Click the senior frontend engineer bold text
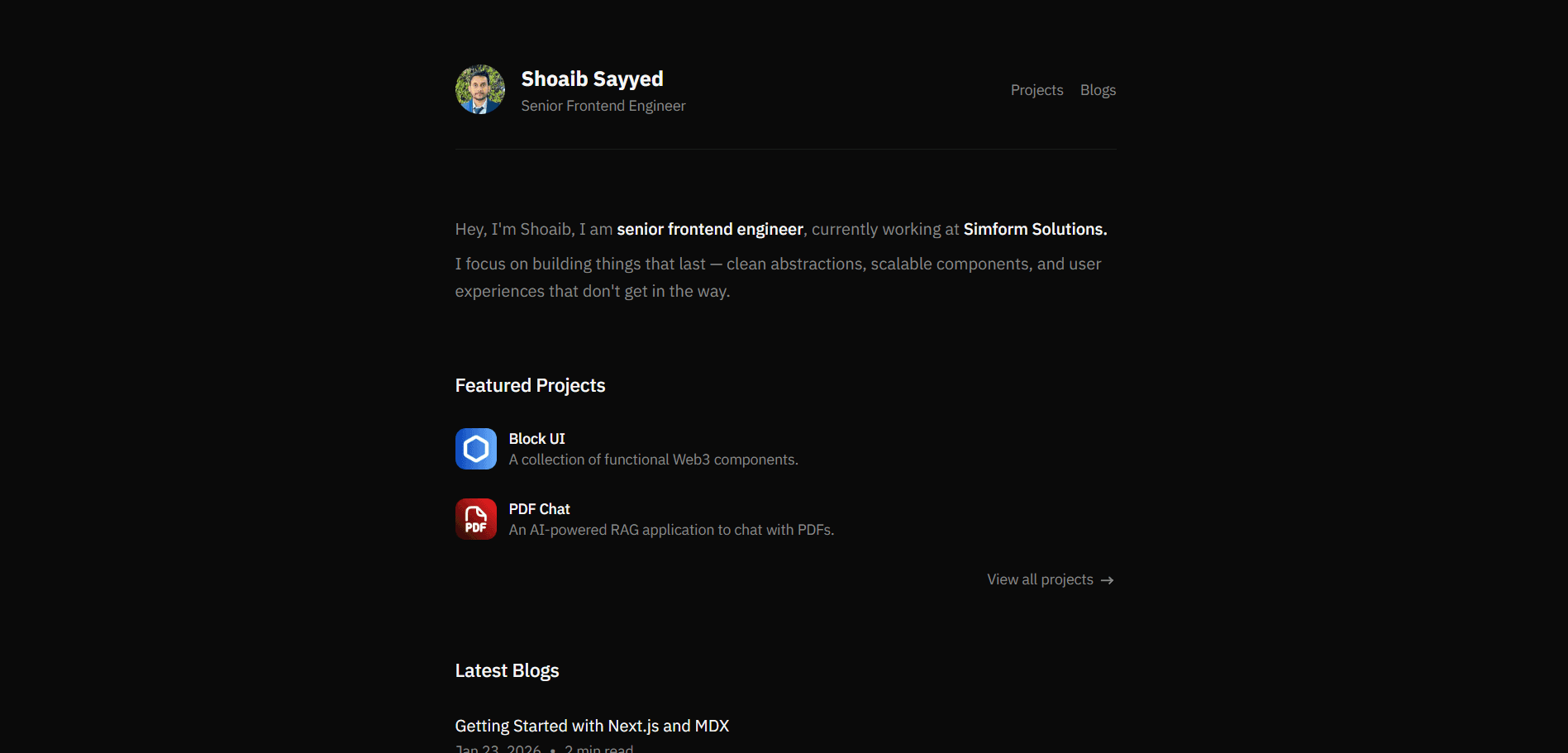The height and width of the screenshot is (753, 1568). point(709,229)
